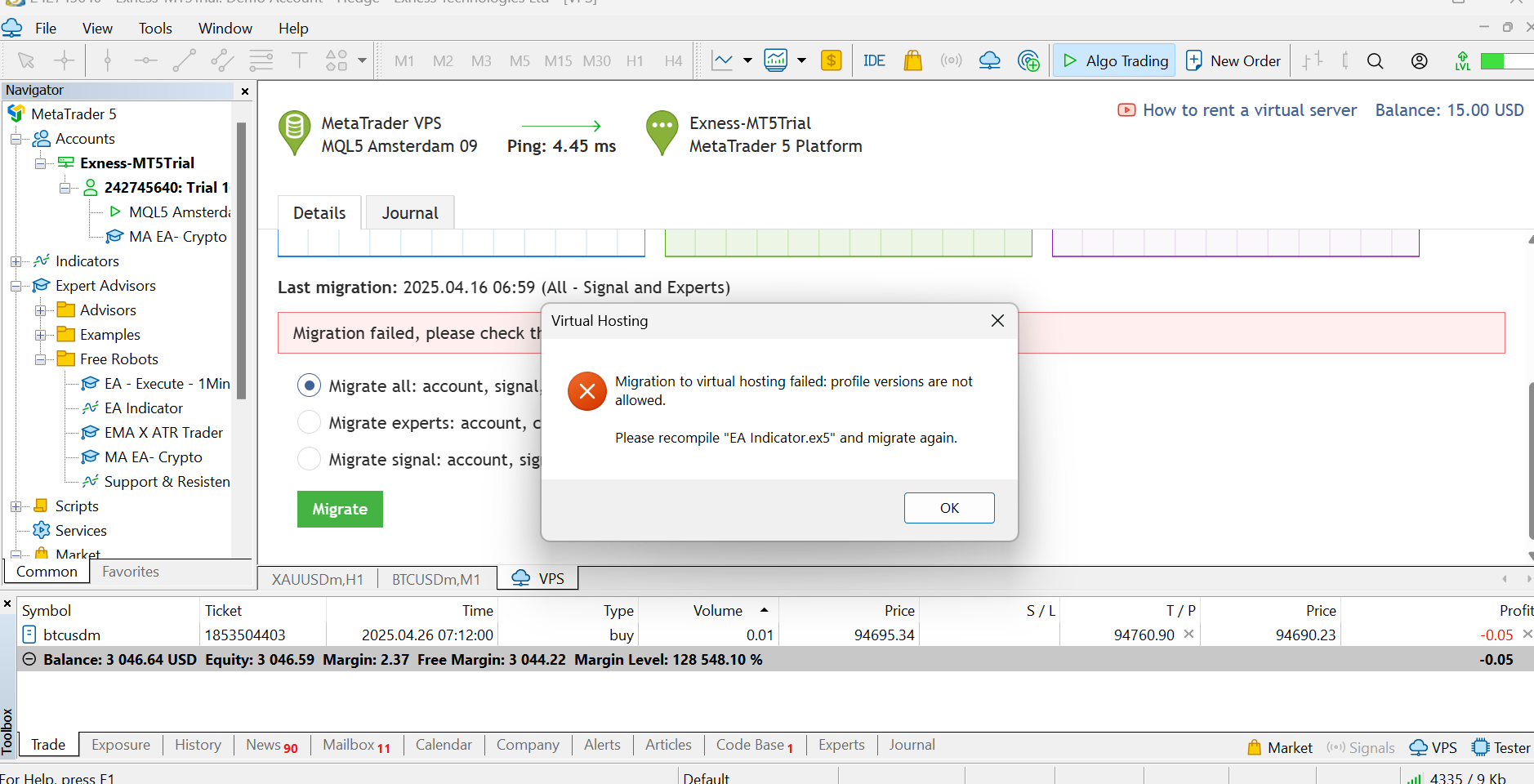Collapse the Accounts tree node
This screenshot has height=784, width=1534.
16,139
